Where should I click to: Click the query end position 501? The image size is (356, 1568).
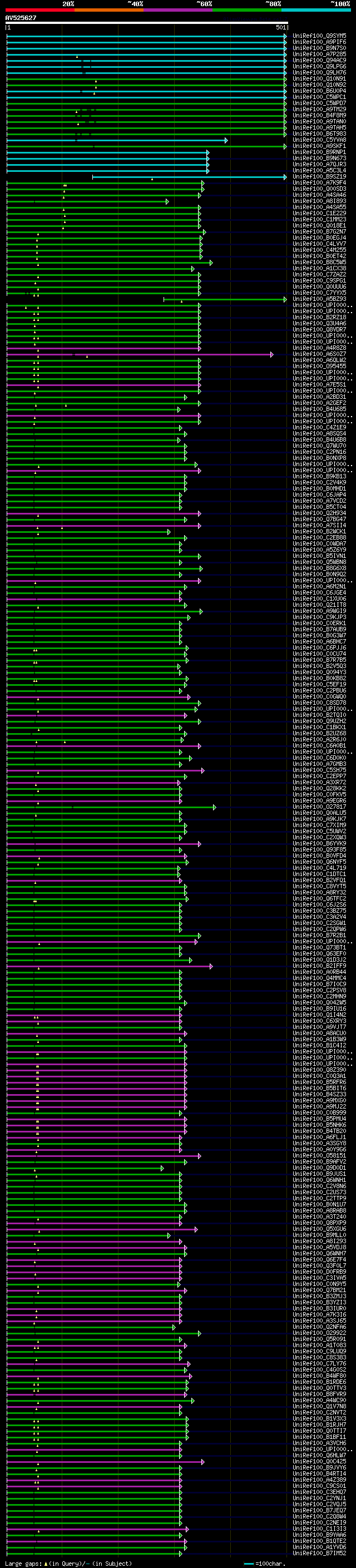click(x=280, y=27)
